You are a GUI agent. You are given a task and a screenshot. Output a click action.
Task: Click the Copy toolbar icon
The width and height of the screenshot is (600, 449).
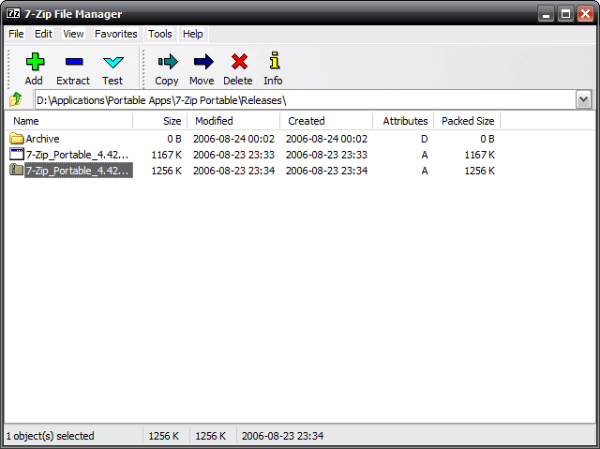click(167, 63)
